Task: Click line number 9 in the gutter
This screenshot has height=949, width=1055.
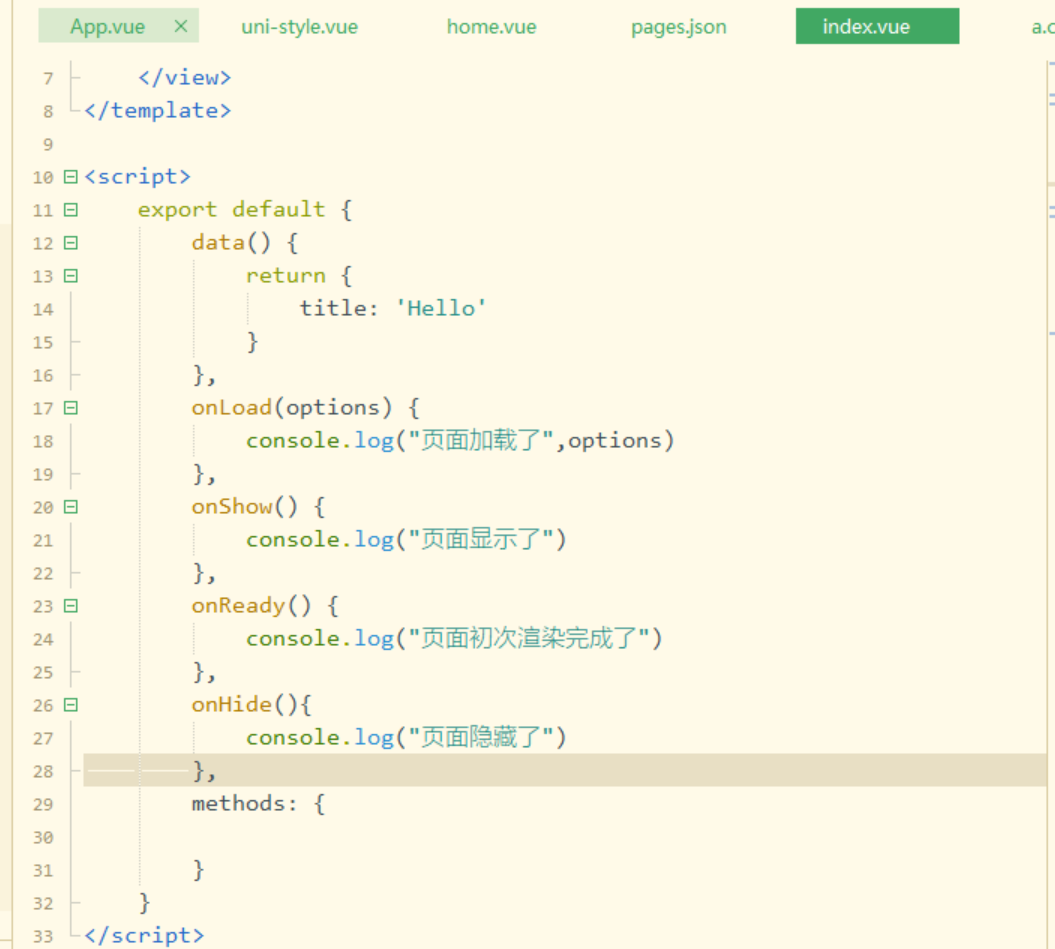Action: pyautogui.click(x=48, y=145)
